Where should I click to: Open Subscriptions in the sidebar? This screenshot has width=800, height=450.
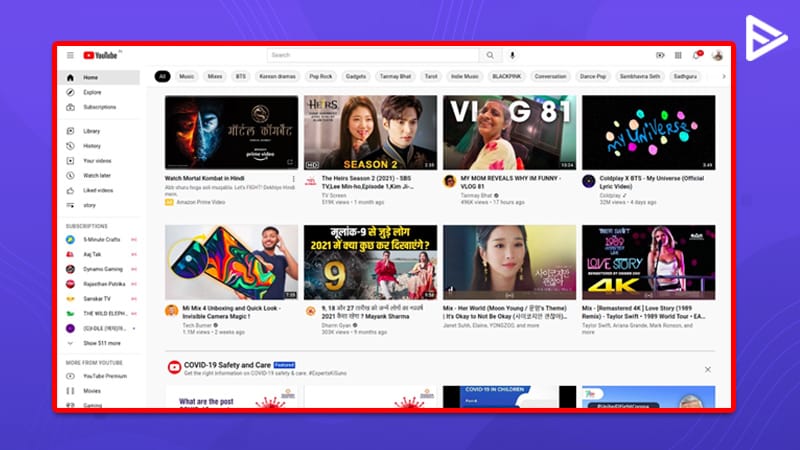(x=99, y=107)
